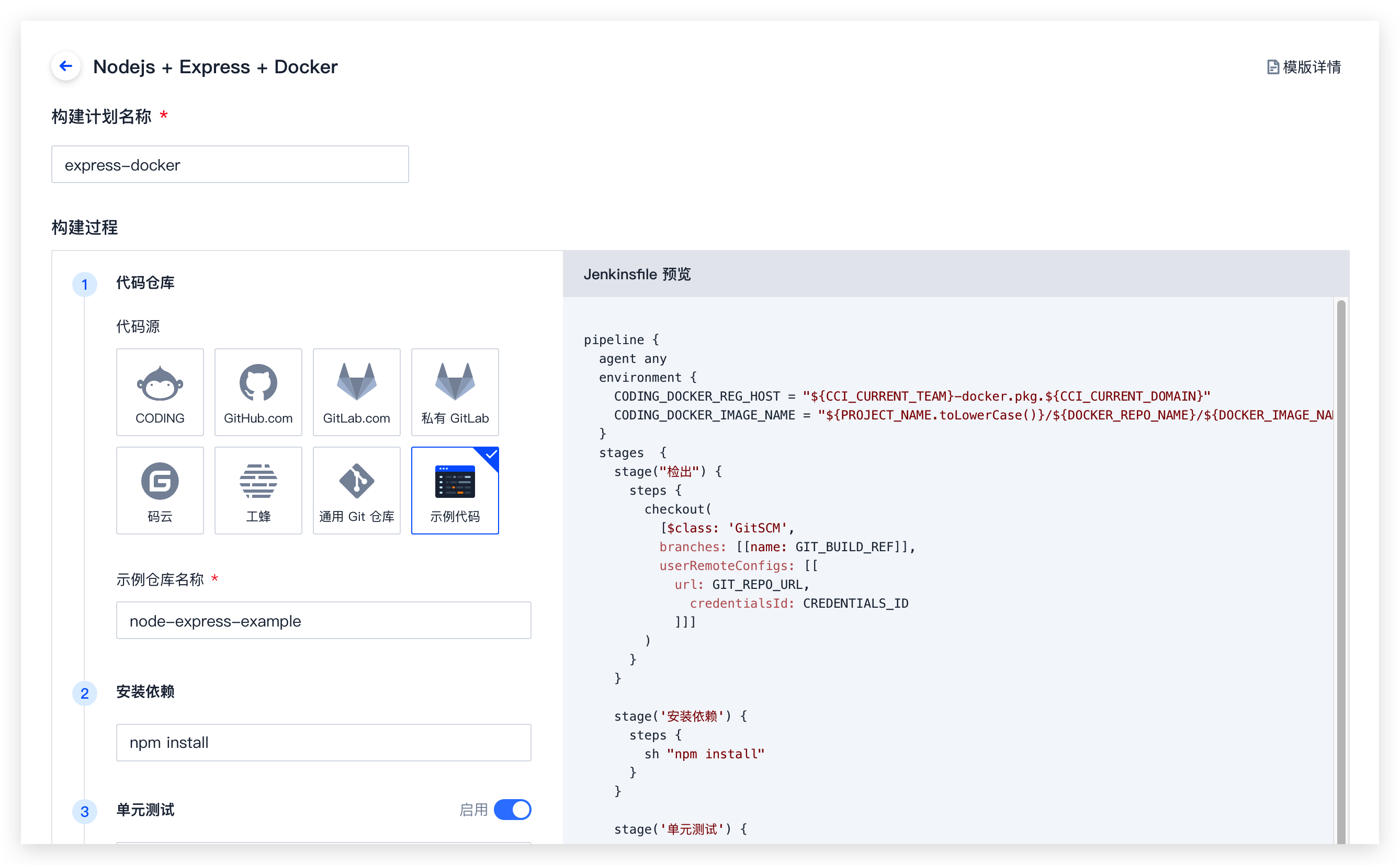1400x865 pixels.
Task: Click the CODING_DOCKER_IMAGE_NAME code line
Action: (973, 415)
